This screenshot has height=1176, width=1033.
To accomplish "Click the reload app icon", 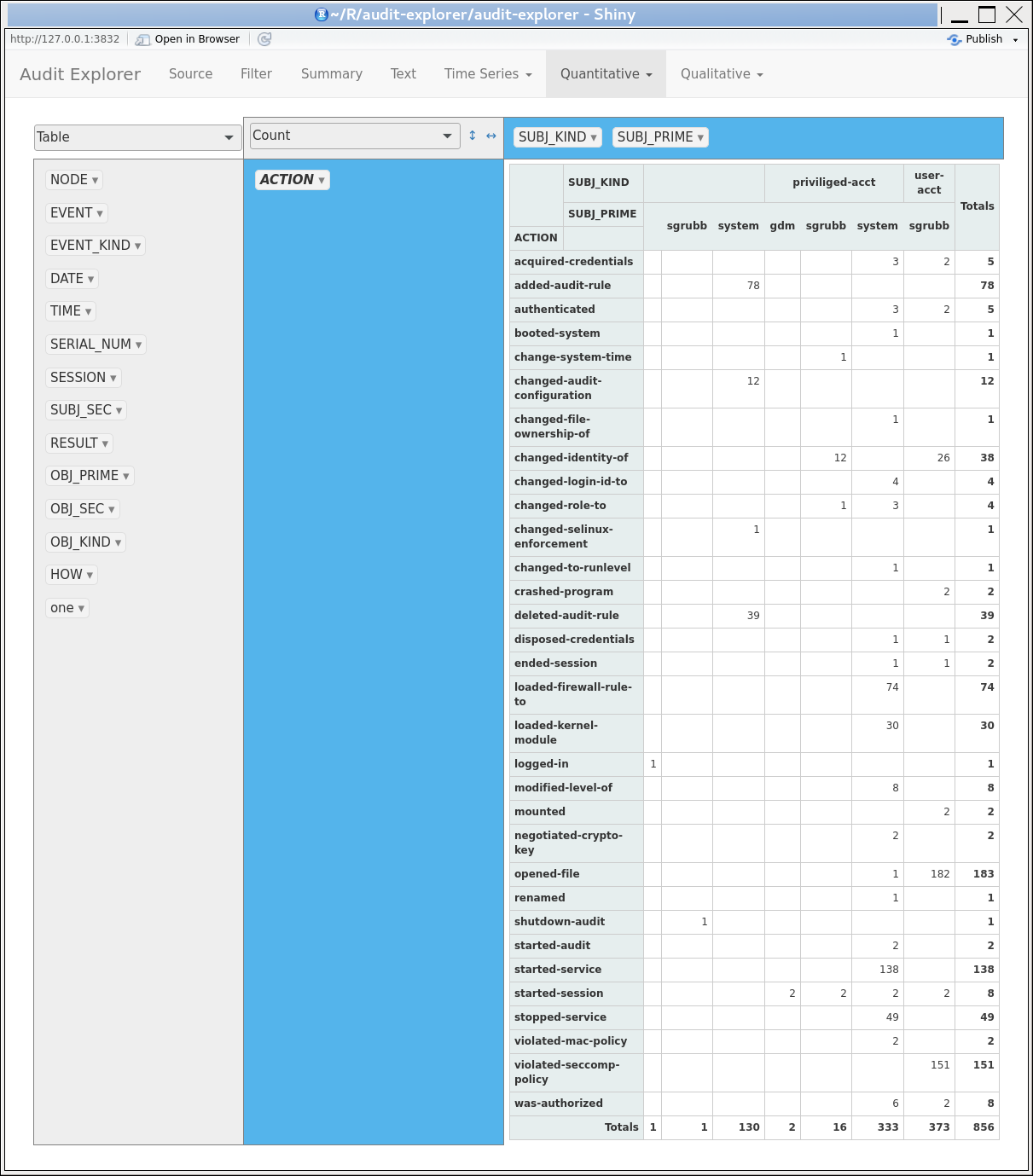I will (x=264, y=39).
